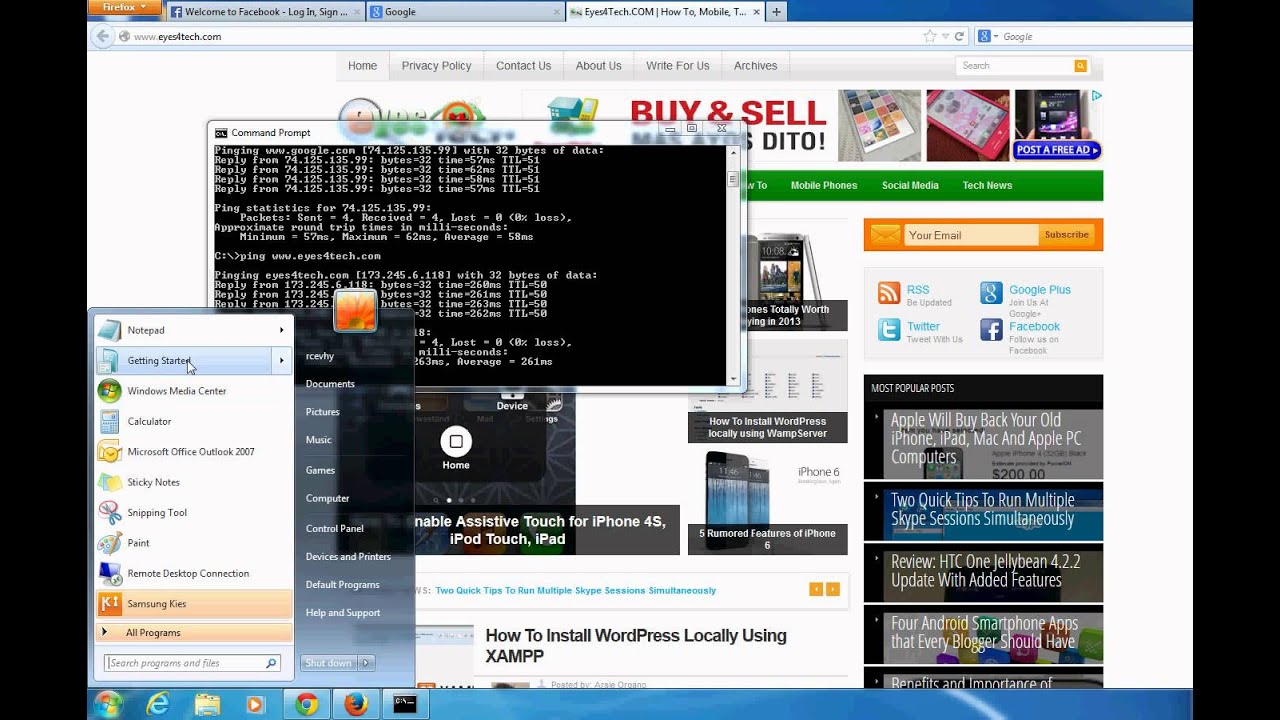Click news ticker next arrow
Screen dimensions: 1280x720
point(833,590)
